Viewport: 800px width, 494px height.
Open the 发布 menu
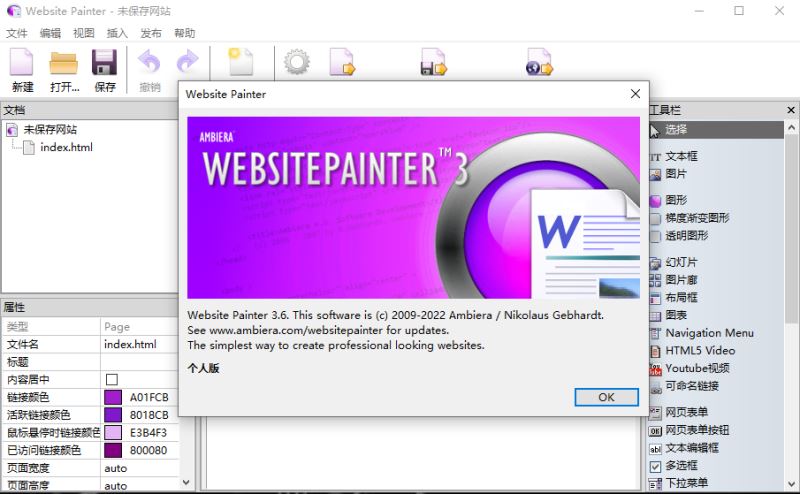pos(151,33)
